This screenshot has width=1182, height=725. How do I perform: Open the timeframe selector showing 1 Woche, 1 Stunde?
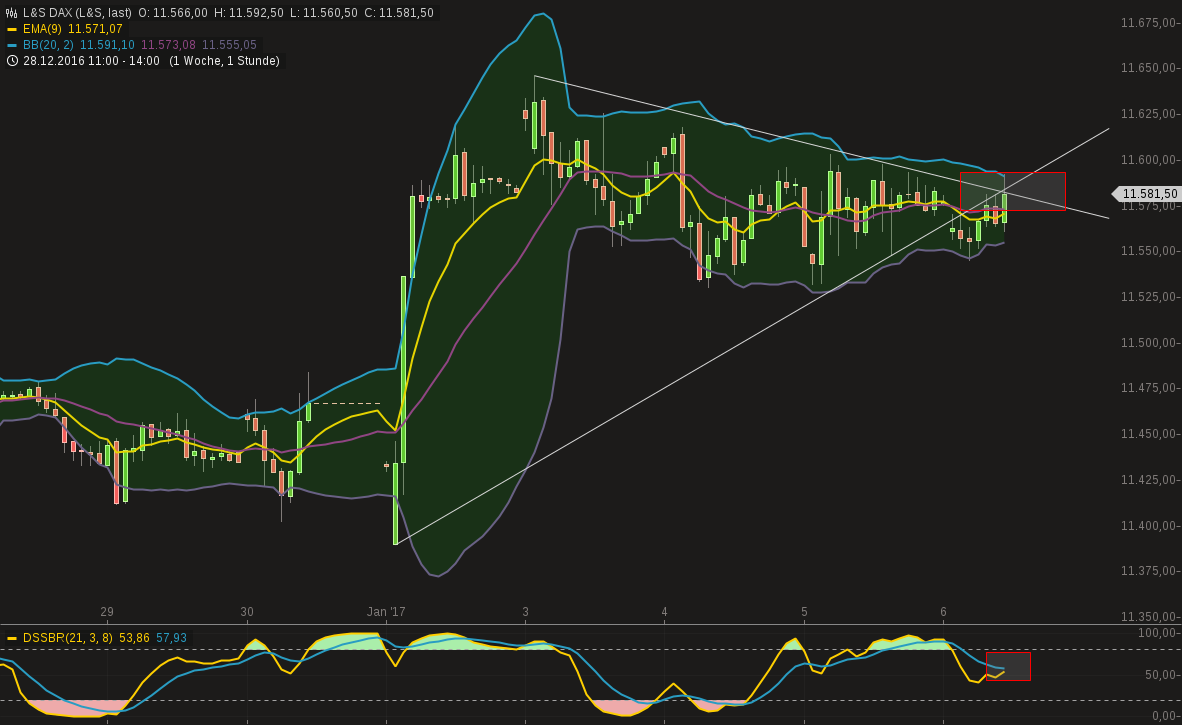tap(225, 60)
